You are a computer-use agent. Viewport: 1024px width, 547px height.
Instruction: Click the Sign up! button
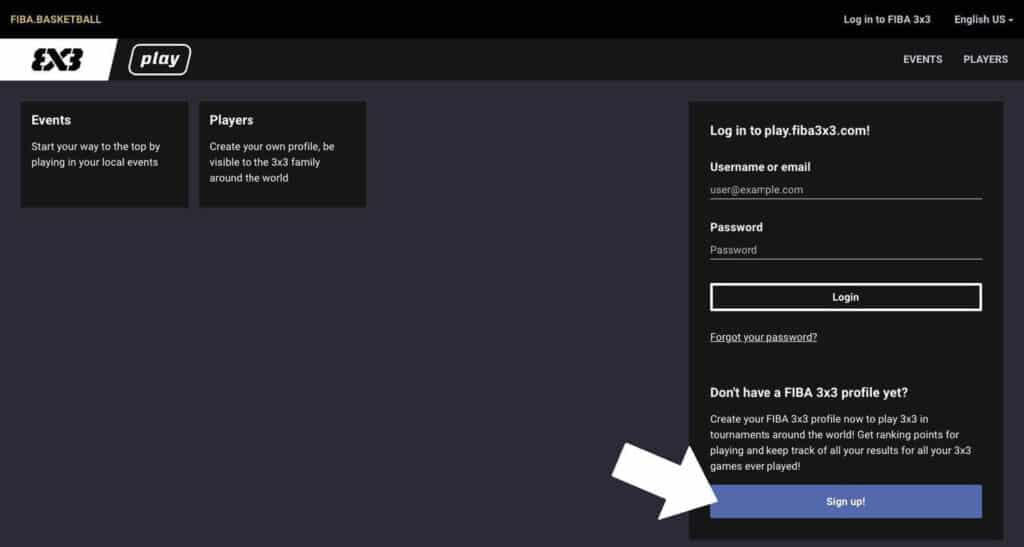[846, 501]
